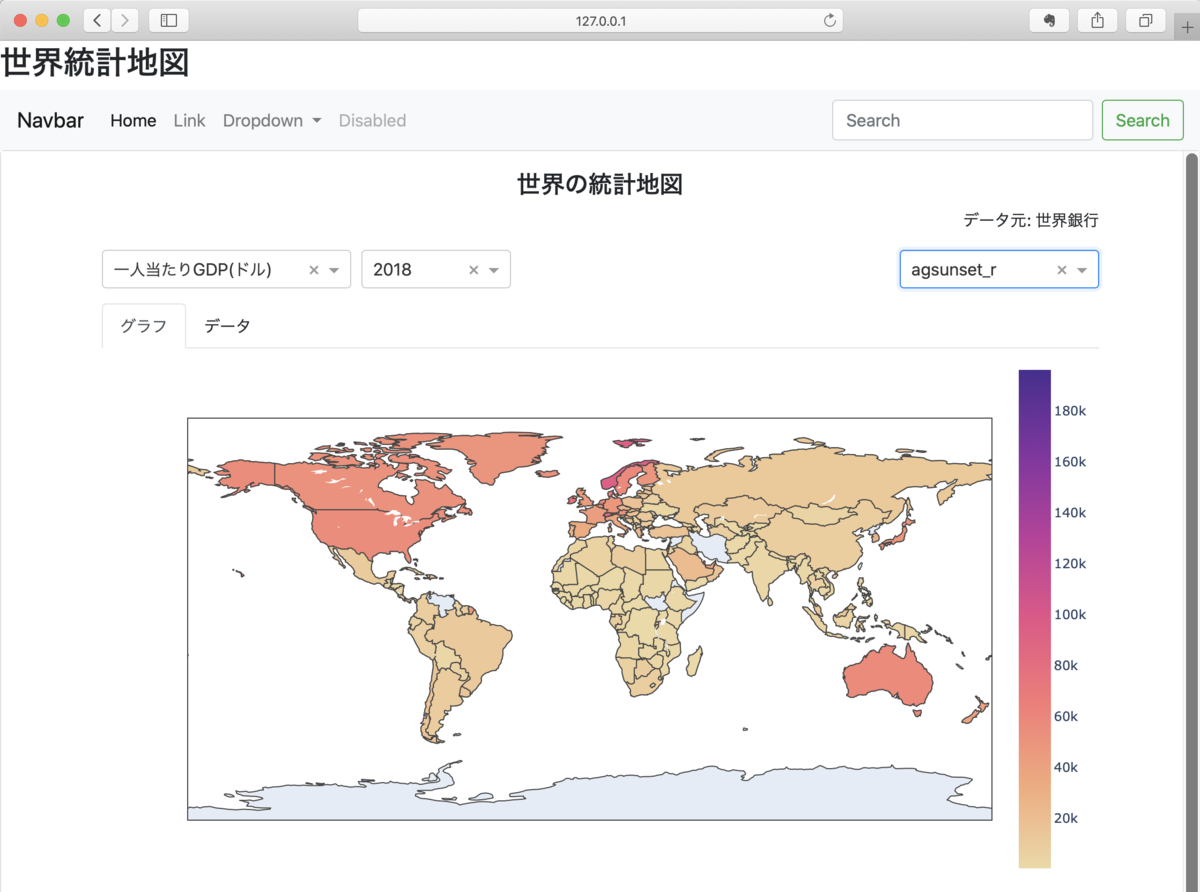Image resolution: width=1200 pixels, height=892 pixels.
Task: Select the 100k colorbar label
Action: (x=1070, y=614)
